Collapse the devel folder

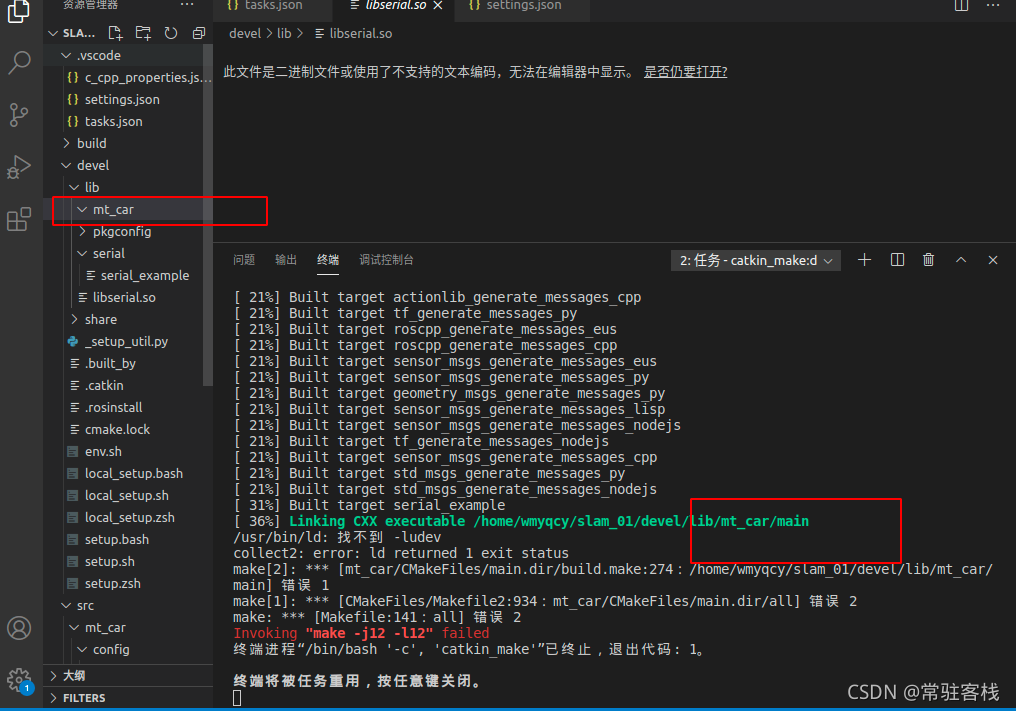click(128, 165)
